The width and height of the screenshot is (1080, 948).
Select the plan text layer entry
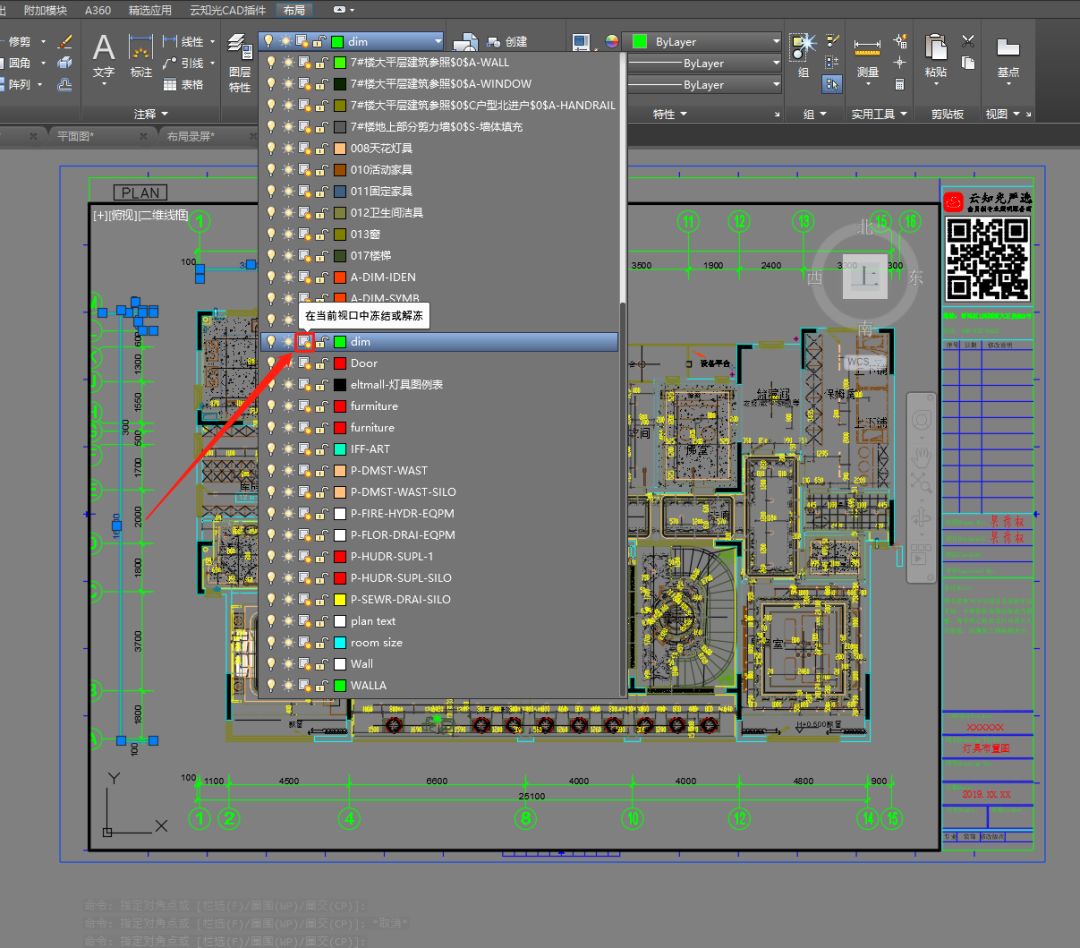coord(373,621)
